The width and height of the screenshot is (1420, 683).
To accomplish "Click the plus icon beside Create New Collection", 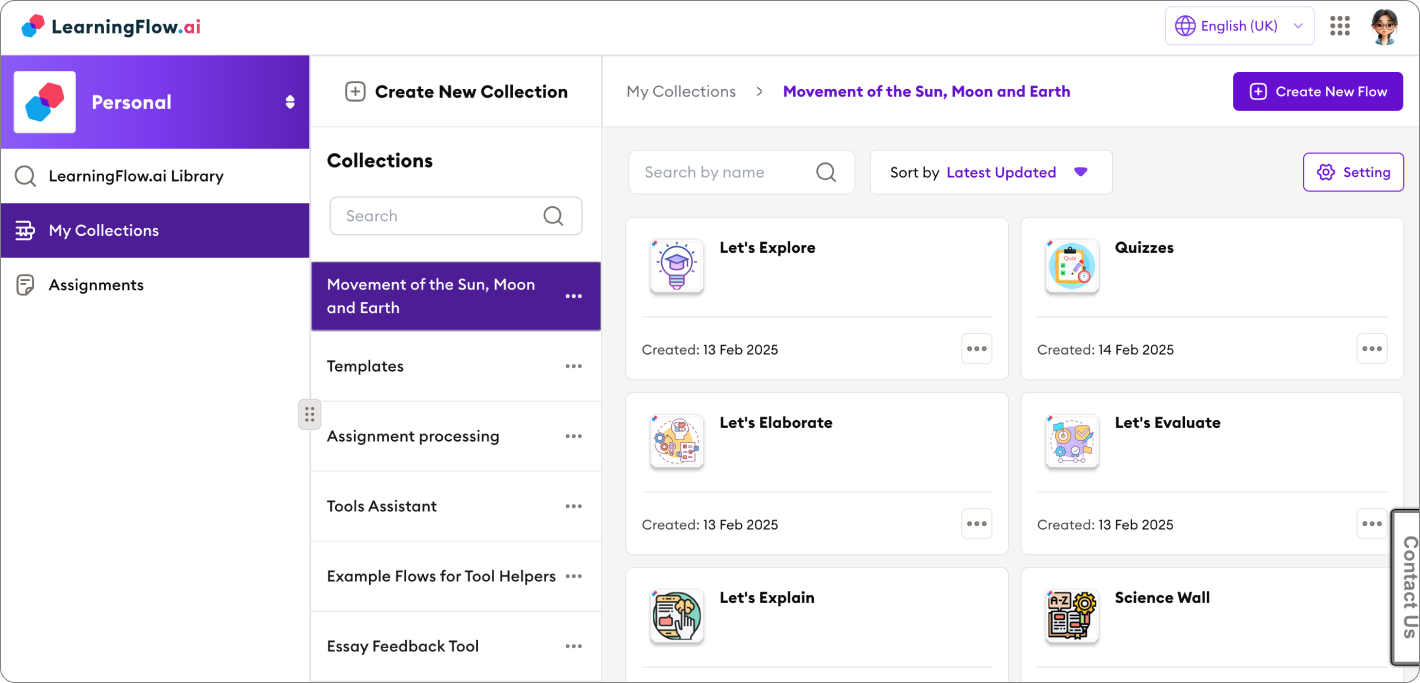I will tap(355, 92).
